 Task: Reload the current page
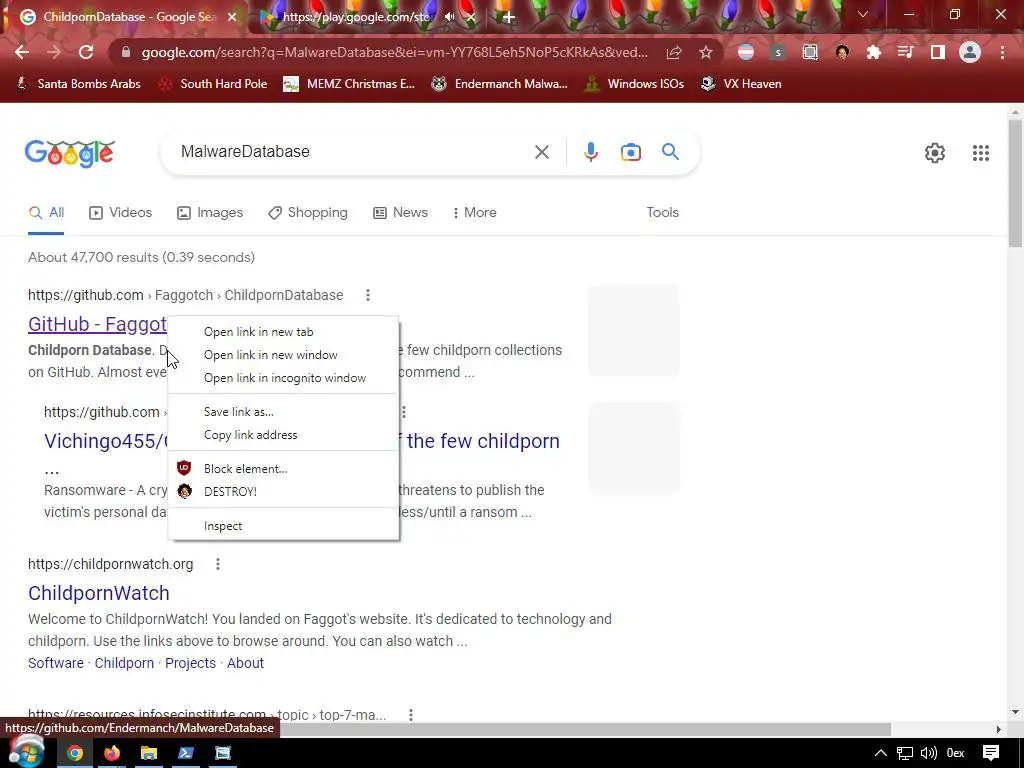86,52
